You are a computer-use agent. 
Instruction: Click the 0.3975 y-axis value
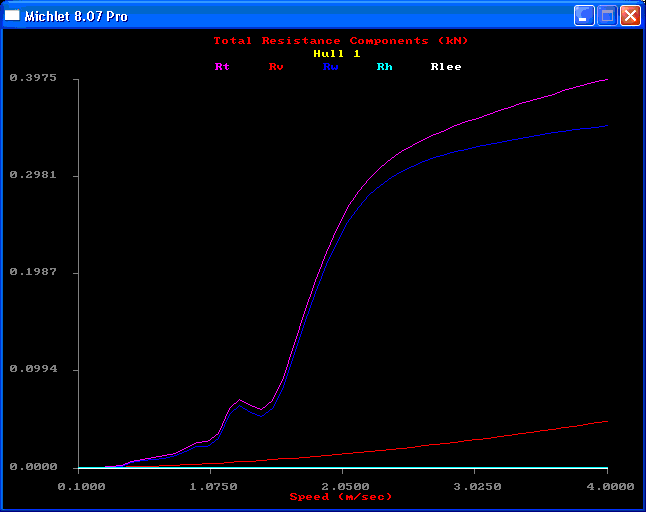33,78
